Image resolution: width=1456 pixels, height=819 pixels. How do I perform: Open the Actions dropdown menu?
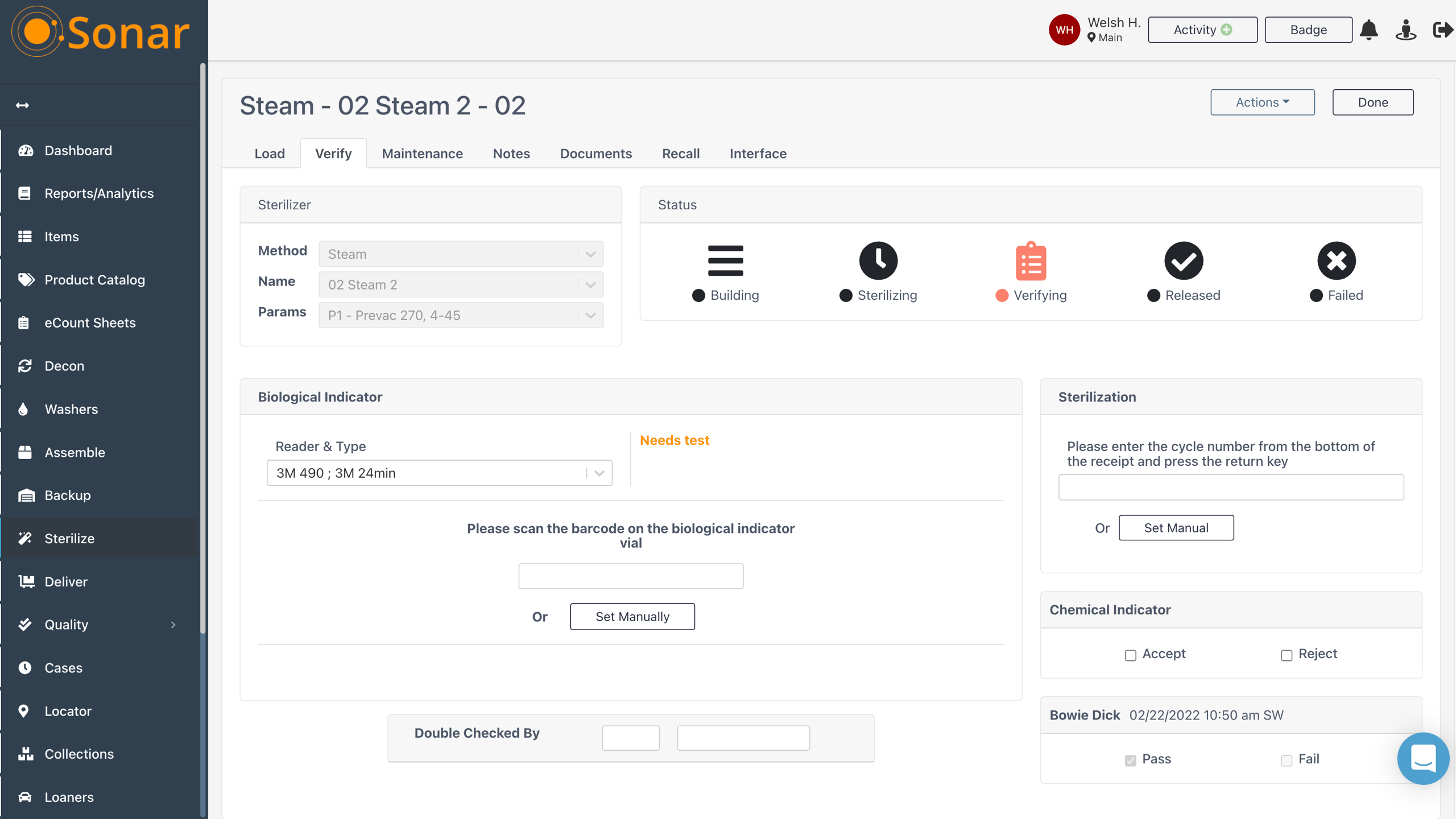(x=1262, y=102)
